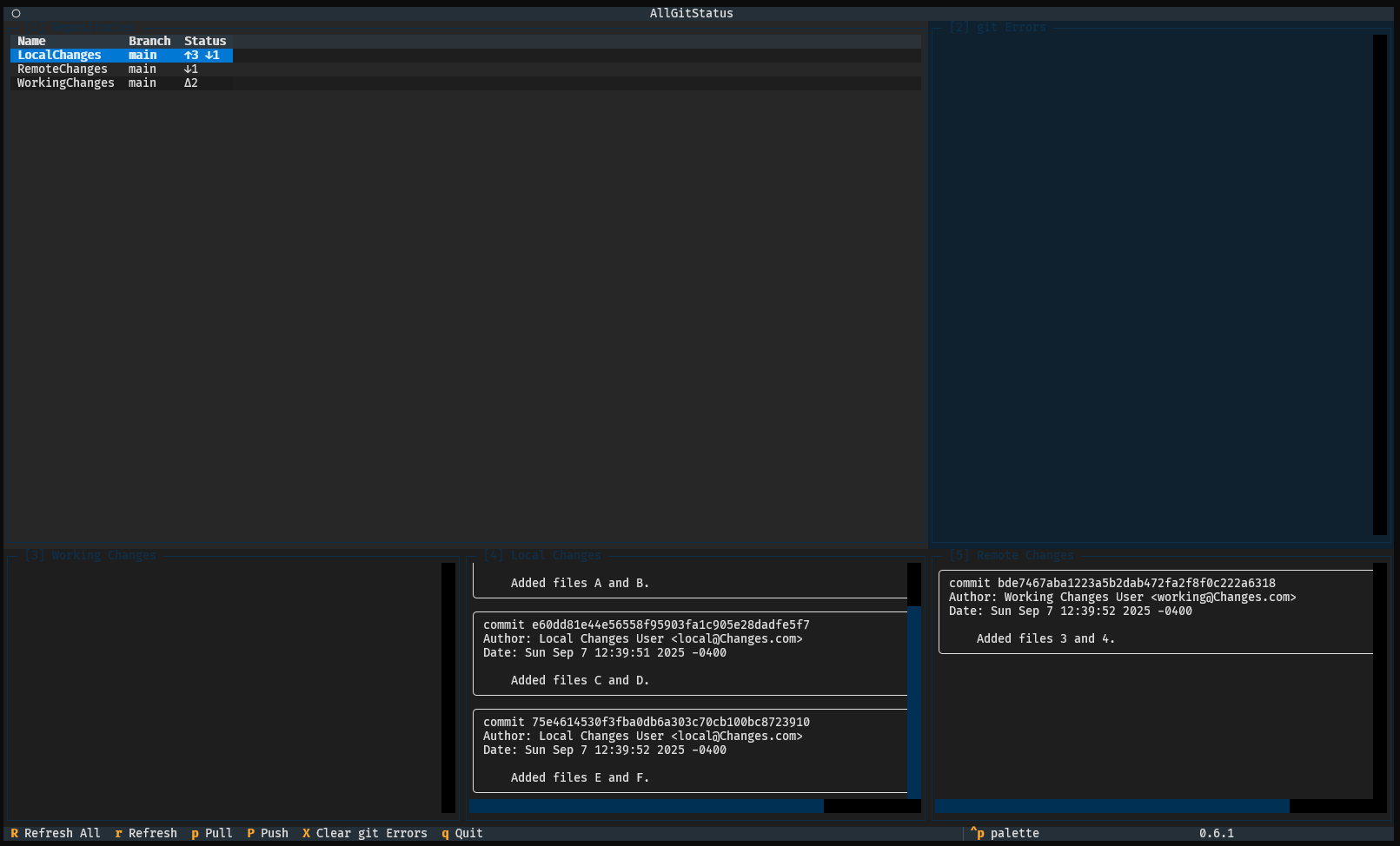Click the lowercase r Refresh footer command
The width and height of the screenshot is (1400, 846).
(146, 833)
